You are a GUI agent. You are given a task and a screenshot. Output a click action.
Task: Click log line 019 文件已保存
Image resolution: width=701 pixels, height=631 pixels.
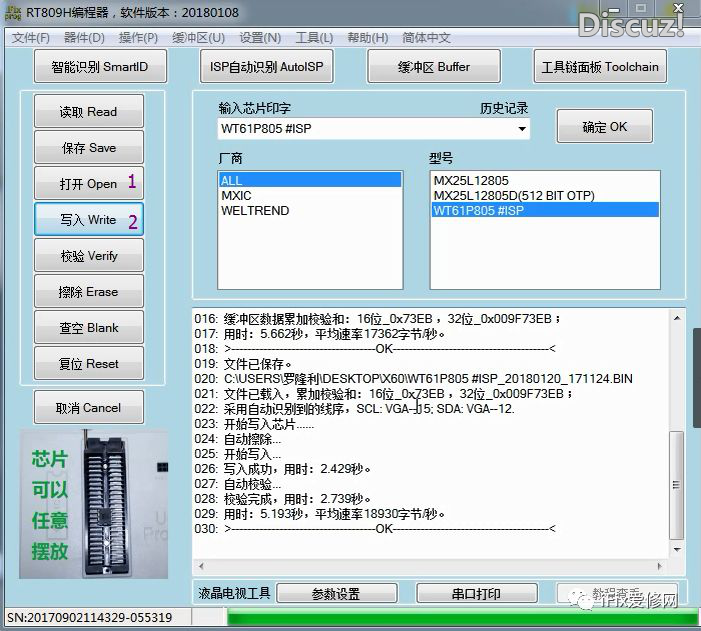tap(243, 364)
